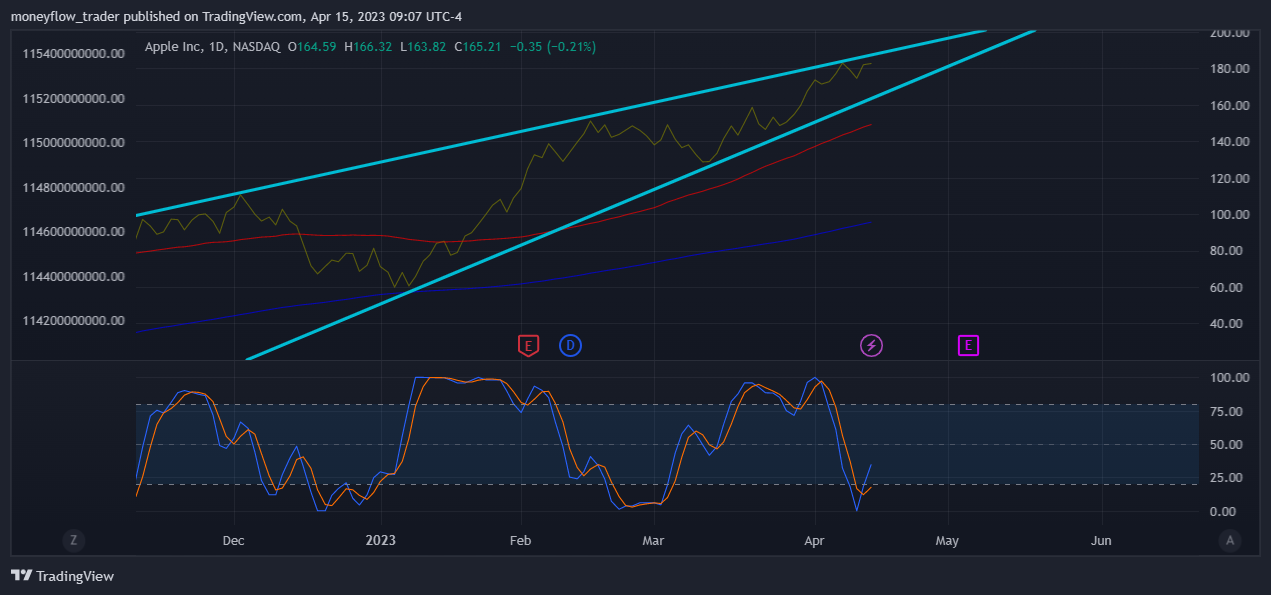
Task: Click the close value C165.21
Action: coord(478,46)
